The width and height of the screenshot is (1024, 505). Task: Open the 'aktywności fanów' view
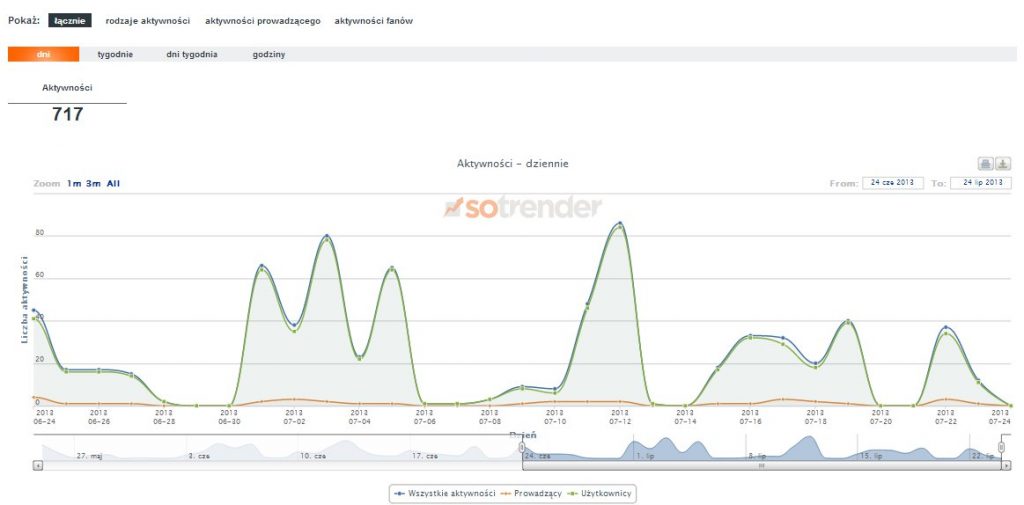pos(373,21)
